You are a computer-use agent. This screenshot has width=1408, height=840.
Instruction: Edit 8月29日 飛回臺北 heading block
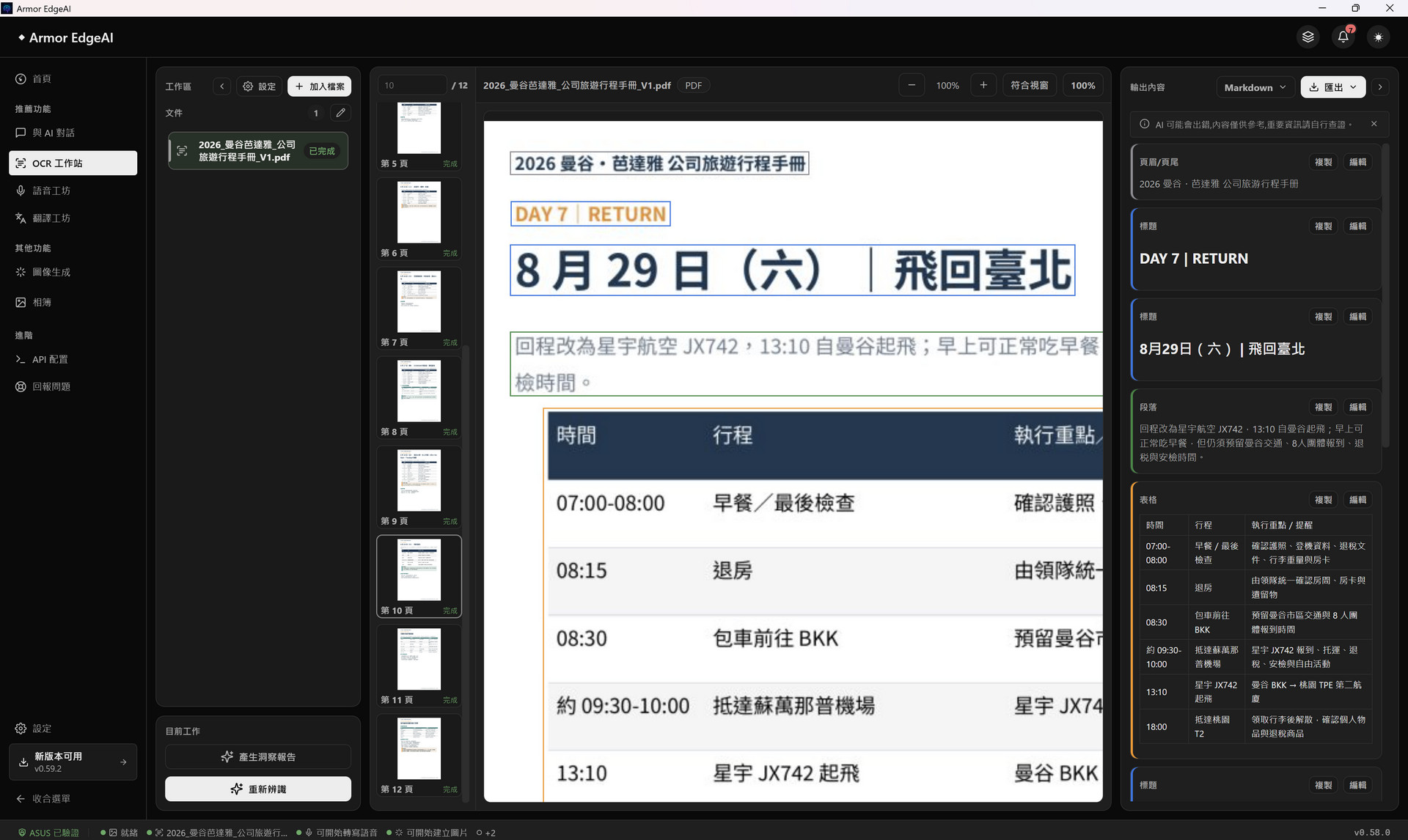coord(1358,317)
